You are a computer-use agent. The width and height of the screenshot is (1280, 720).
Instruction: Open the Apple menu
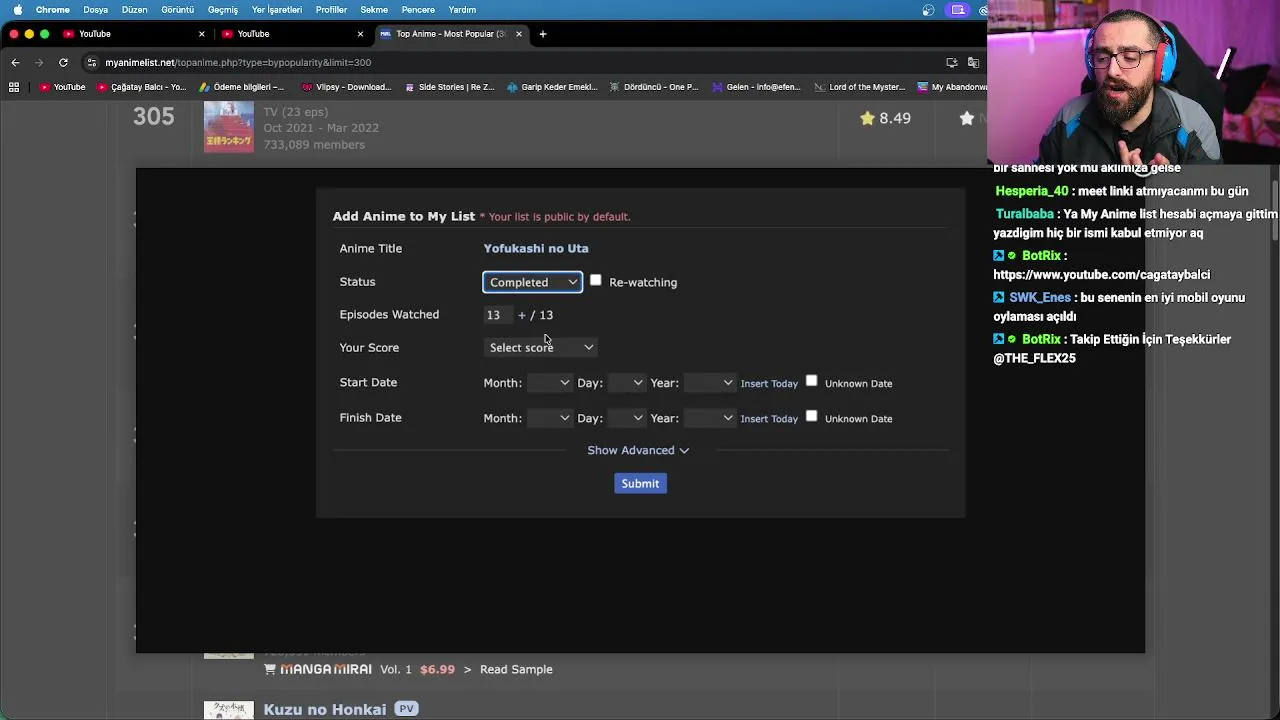click(17, 10)
